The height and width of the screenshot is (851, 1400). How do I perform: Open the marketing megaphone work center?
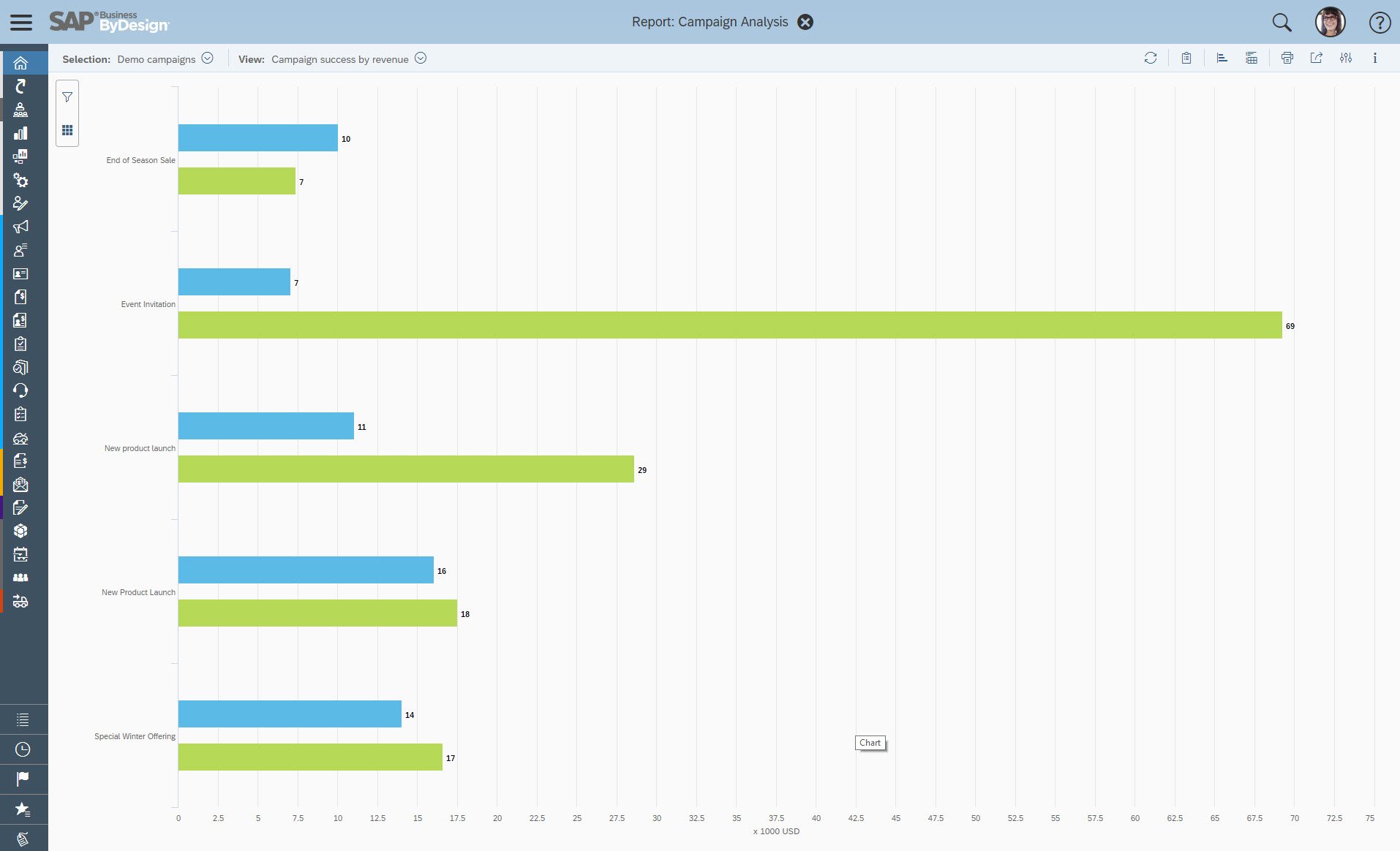[x=20, y=227]
